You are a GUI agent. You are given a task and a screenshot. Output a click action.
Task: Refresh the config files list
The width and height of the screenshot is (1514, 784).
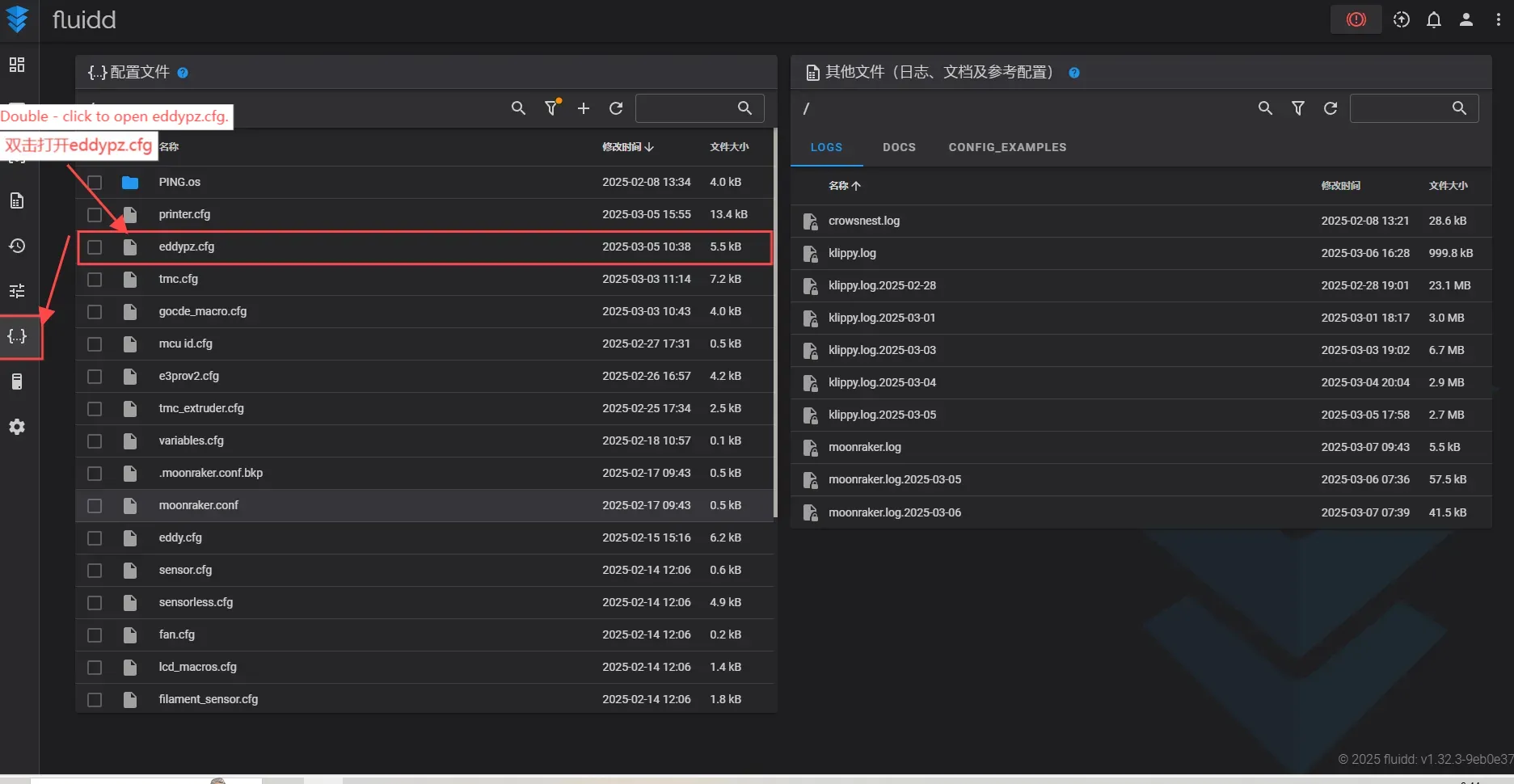click(x=616, y=108)
